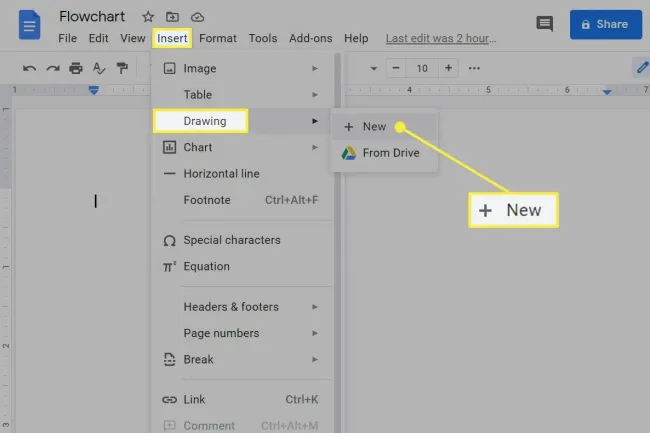
Task: Click the font size field showing 10
Action: click(422, 68)
